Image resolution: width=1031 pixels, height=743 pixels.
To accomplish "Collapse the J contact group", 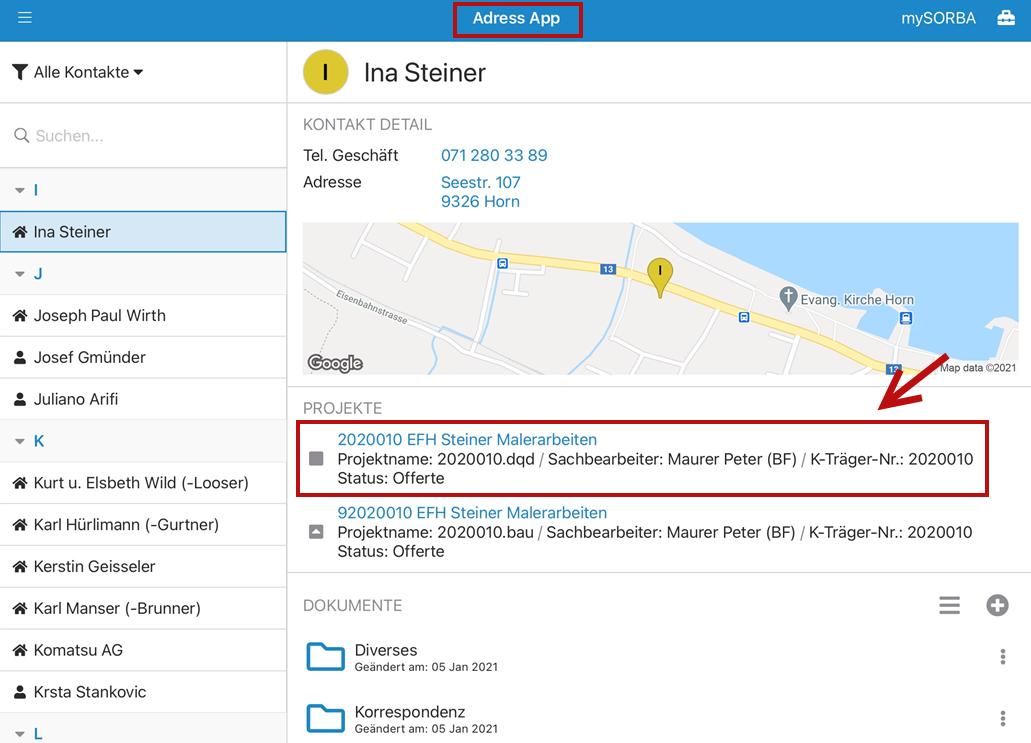I will click(x=20, y=274).
